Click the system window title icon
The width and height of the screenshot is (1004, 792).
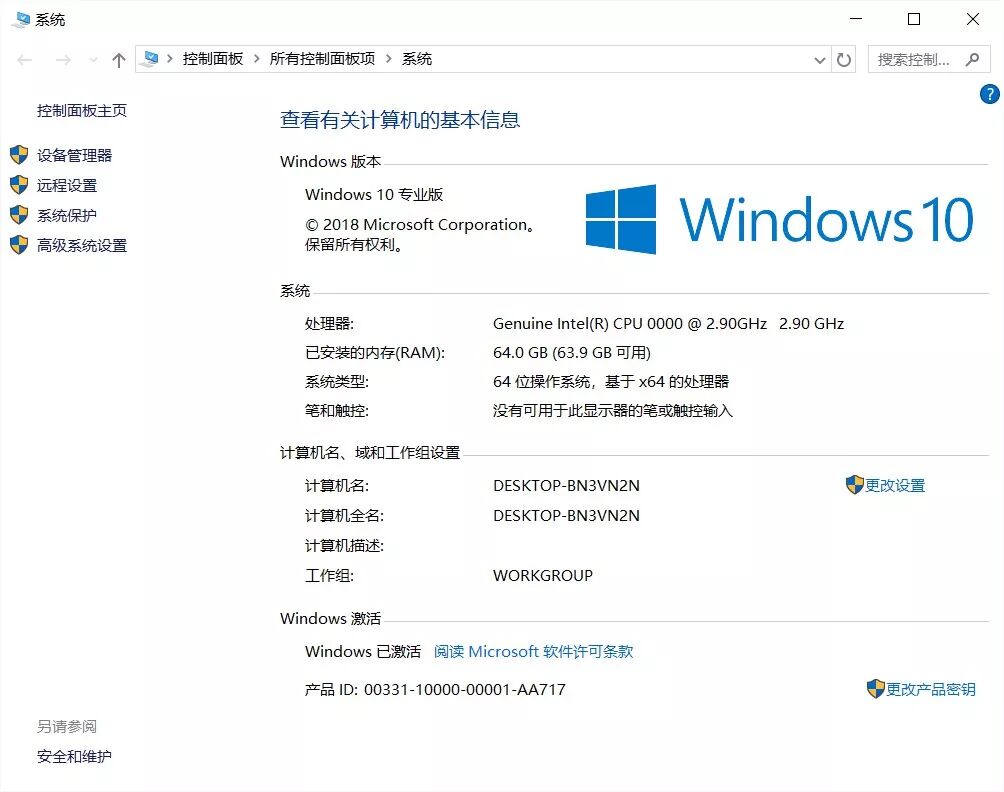coord(20,19)
